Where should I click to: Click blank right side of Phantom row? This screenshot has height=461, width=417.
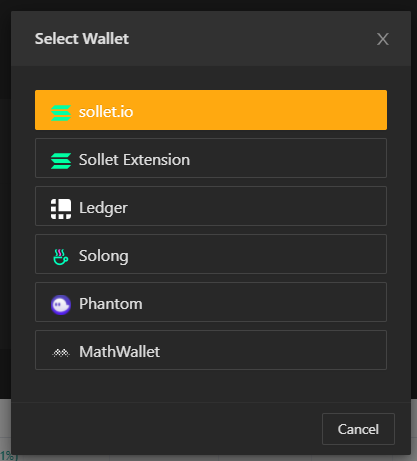click(x=267, y=302)
